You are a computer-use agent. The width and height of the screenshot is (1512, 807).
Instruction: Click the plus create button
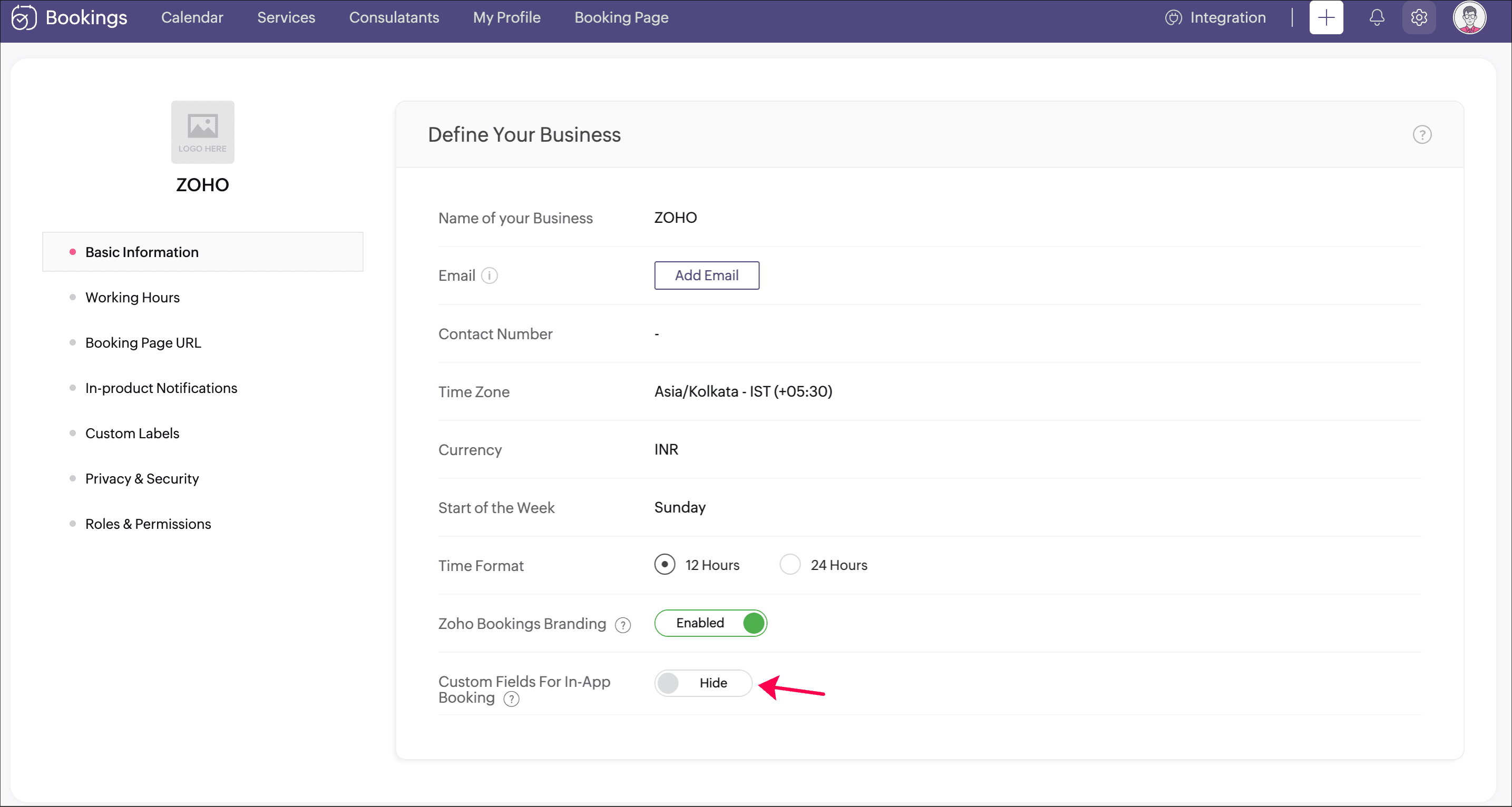[1326, 17]
